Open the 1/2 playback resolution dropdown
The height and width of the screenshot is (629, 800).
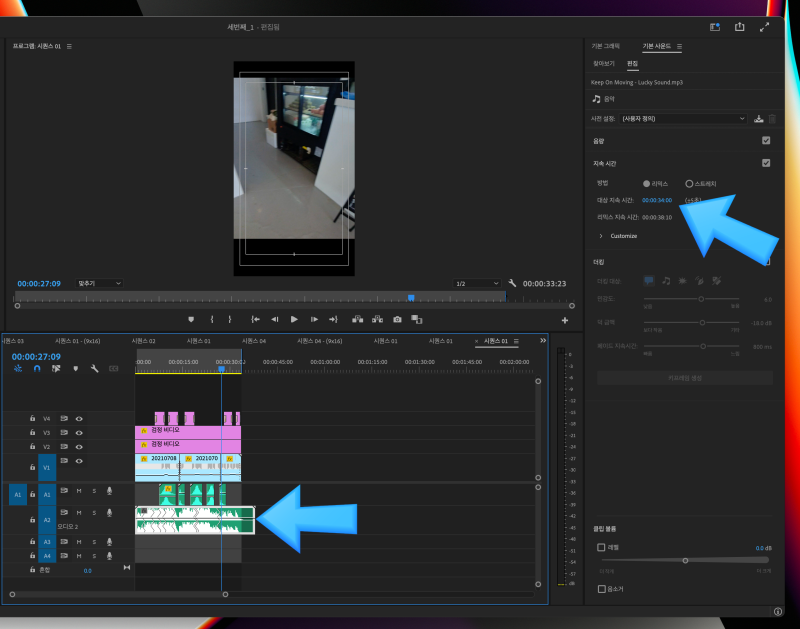(477, 283)
